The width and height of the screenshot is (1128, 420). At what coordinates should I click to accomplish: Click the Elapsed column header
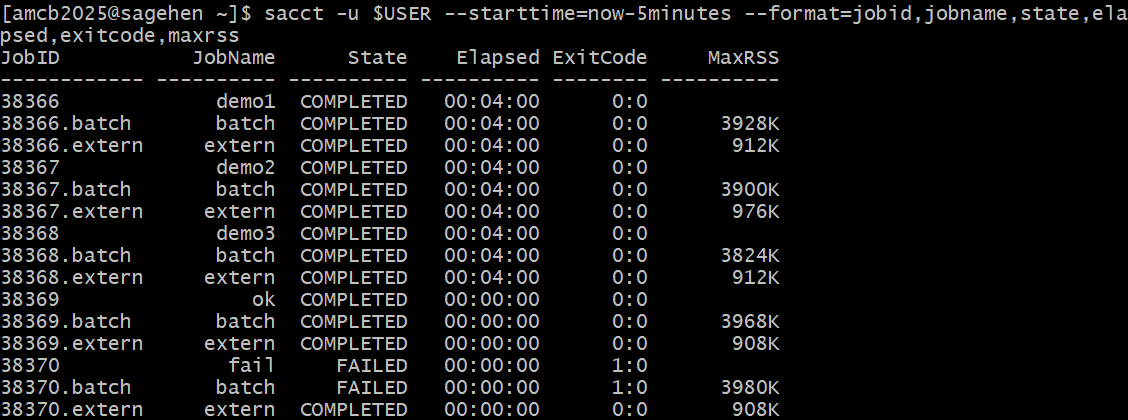(498, 58)
